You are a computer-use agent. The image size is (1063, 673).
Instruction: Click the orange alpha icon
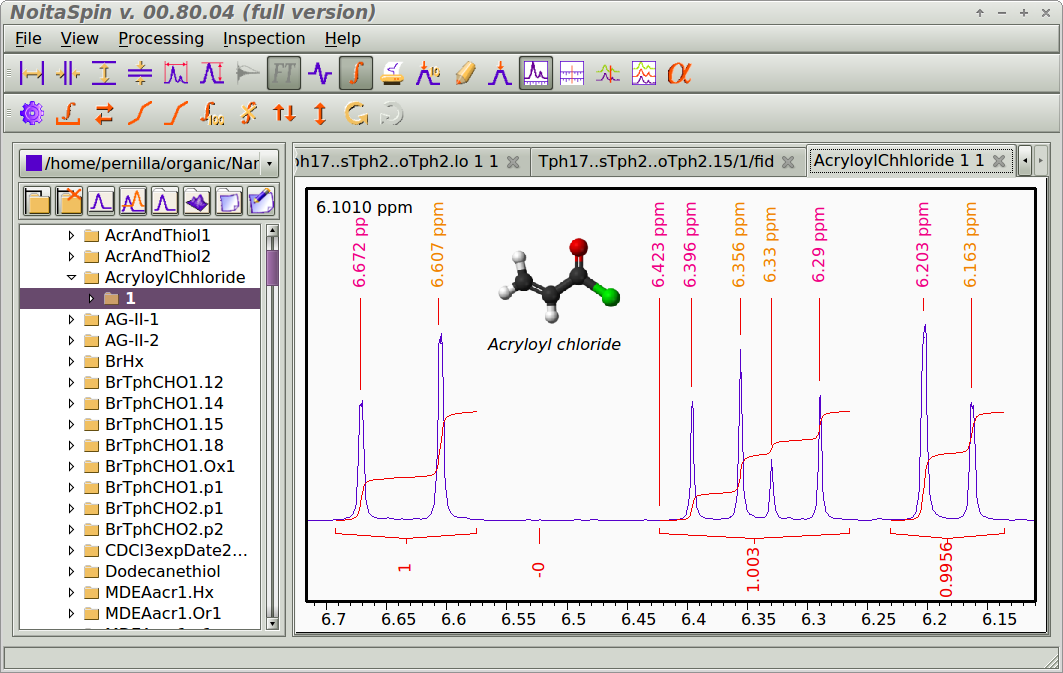tap(680, 73)
